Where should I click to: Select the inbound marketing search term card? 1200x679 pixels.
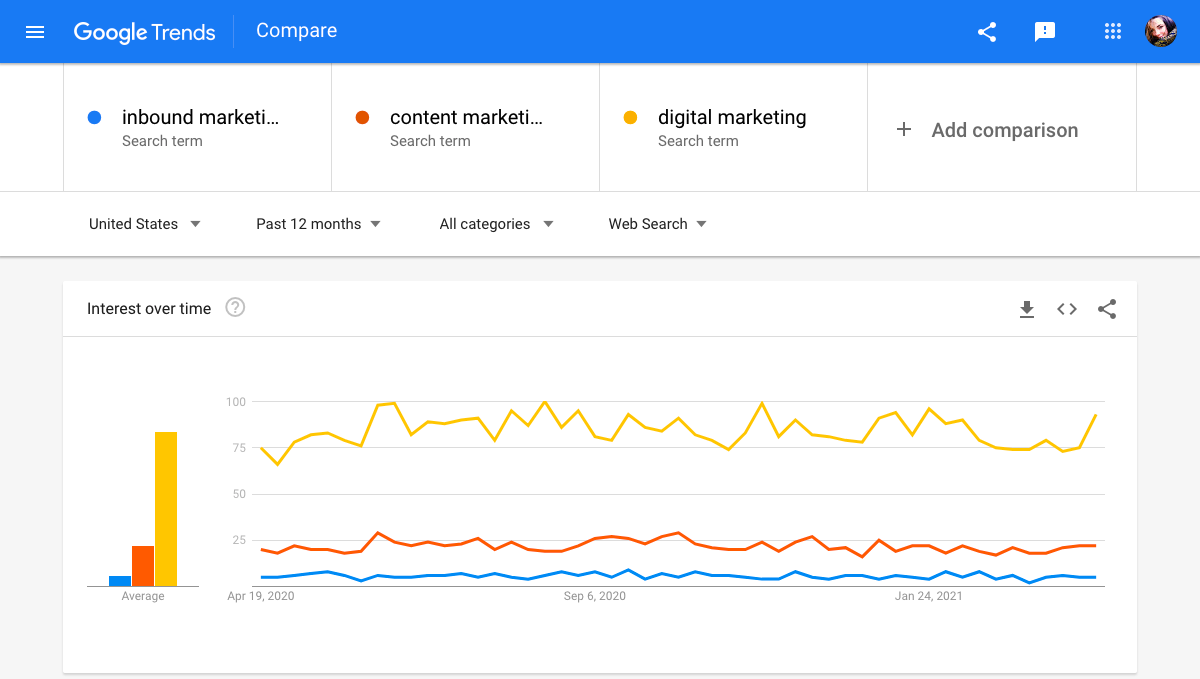(197, 127)
